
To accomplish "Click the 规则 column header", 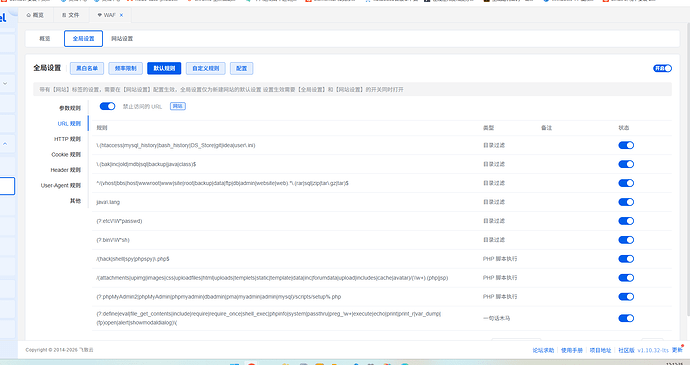I will [x=102, y=128].
